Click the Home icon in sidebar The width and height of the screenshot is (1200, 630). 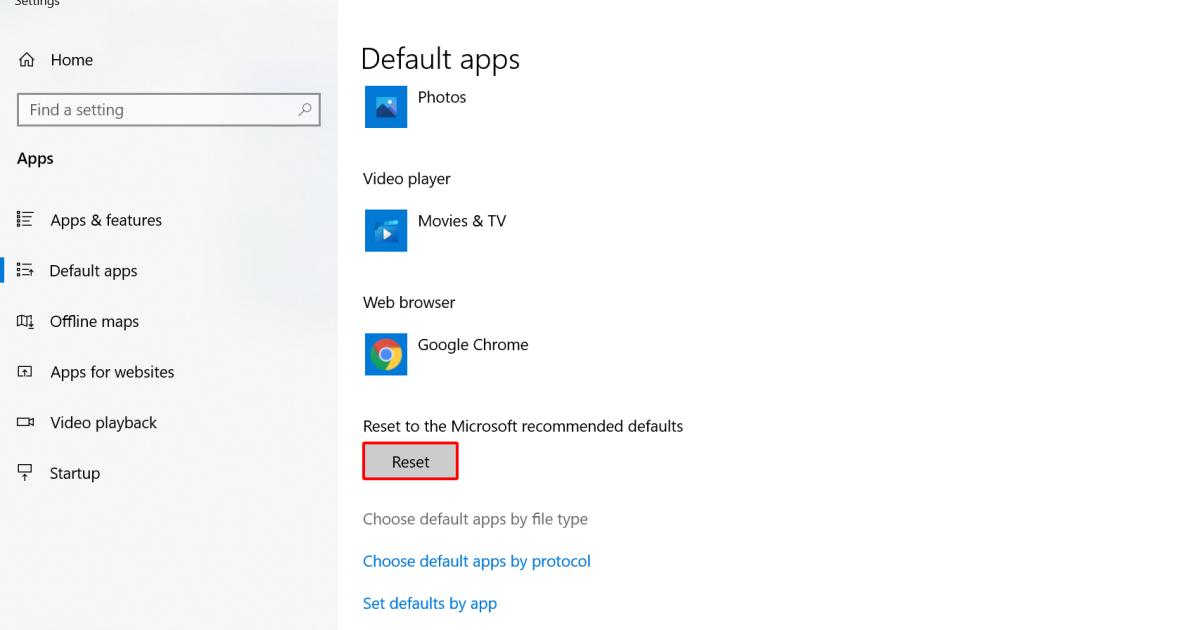tap(27, 60)
